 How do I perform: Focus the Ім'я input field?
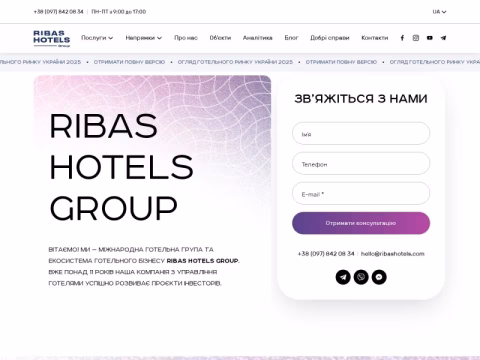point(361,133)
